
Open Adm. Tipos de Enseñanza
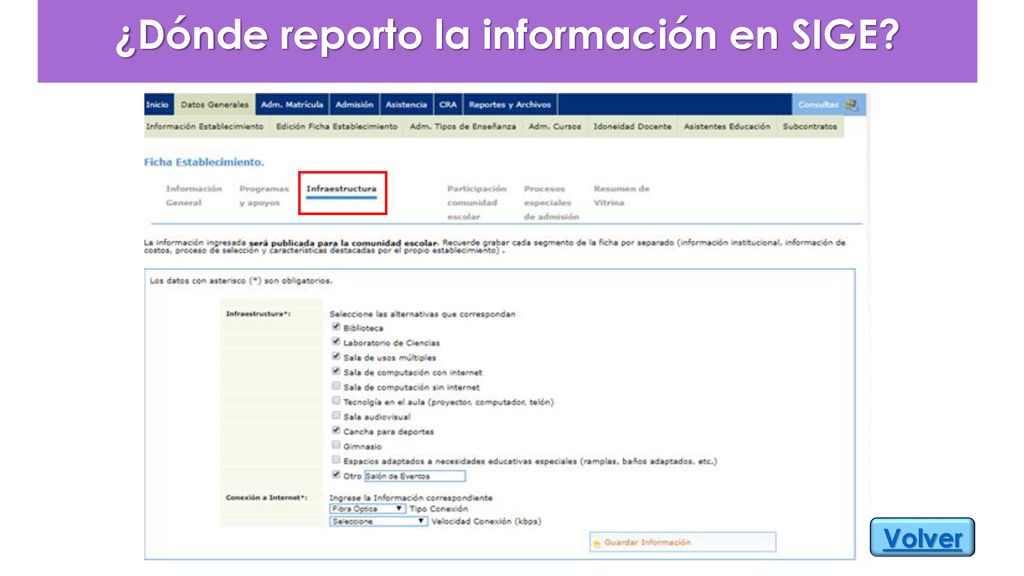click(463, 127)
